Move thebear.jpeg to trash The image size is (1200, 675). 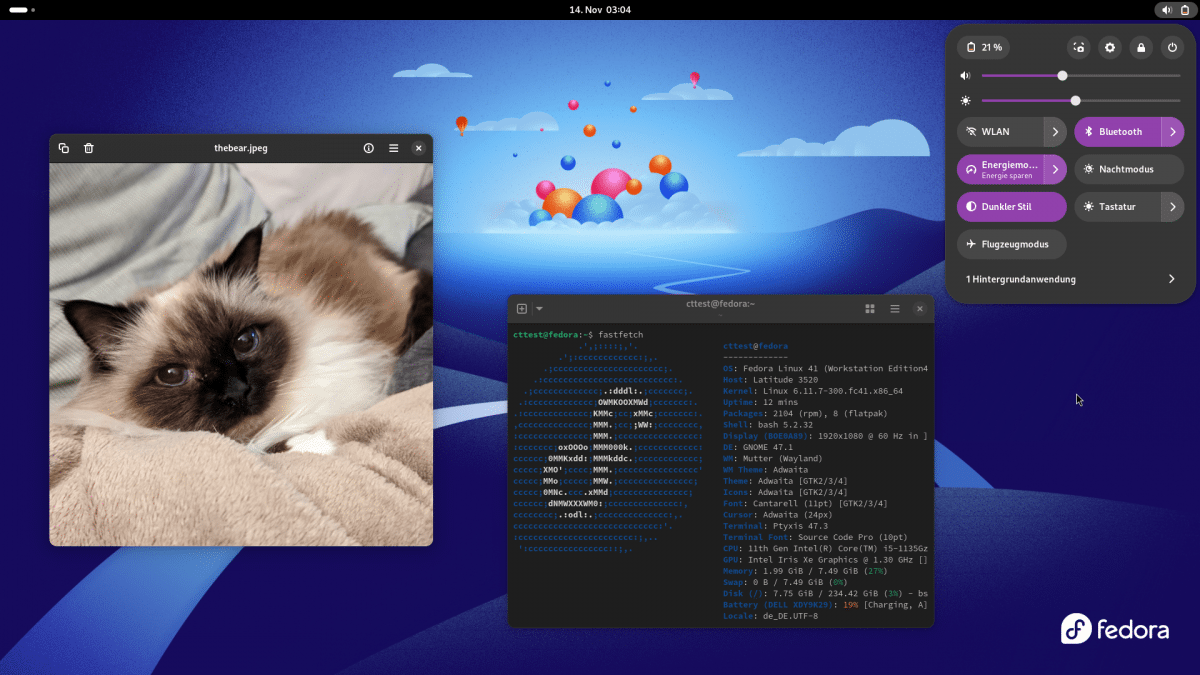[89, 148]
